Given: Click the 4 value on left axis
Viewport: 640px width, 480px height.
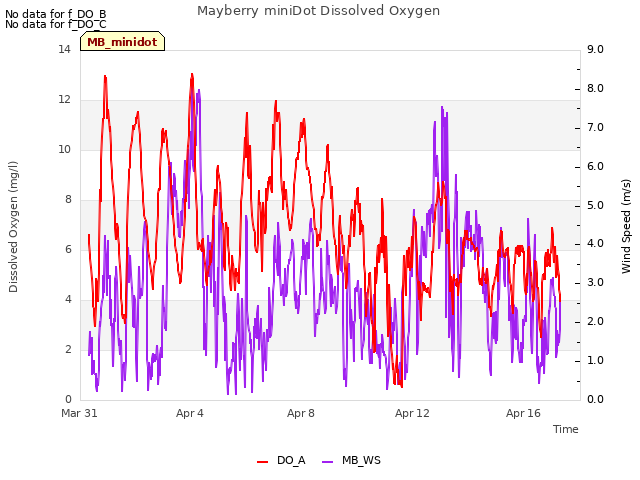Looking at the screenshot, I should click(x=68, y=300).
